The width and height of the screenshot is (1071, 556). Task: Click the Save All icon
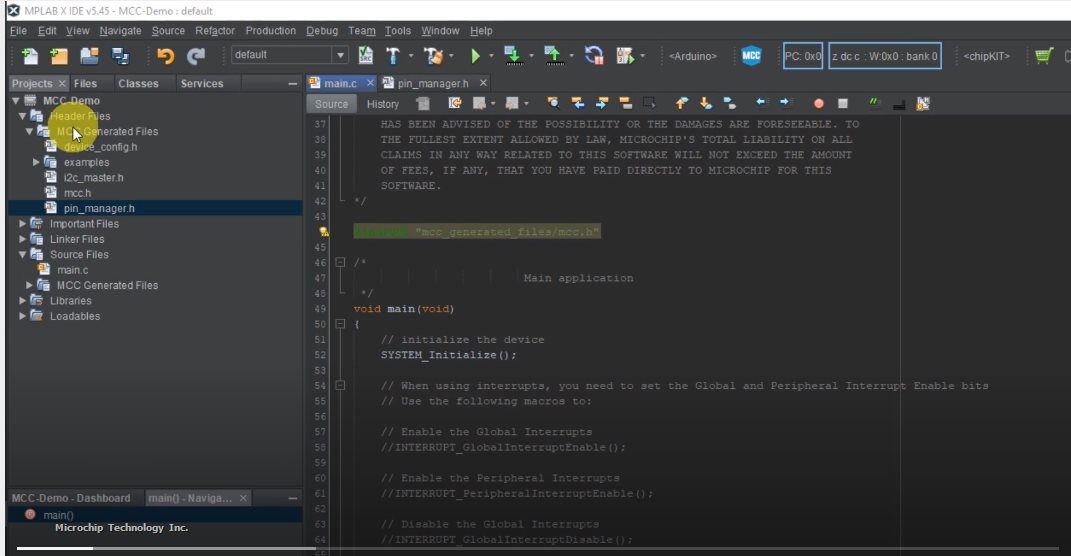(x=120, y=56)
